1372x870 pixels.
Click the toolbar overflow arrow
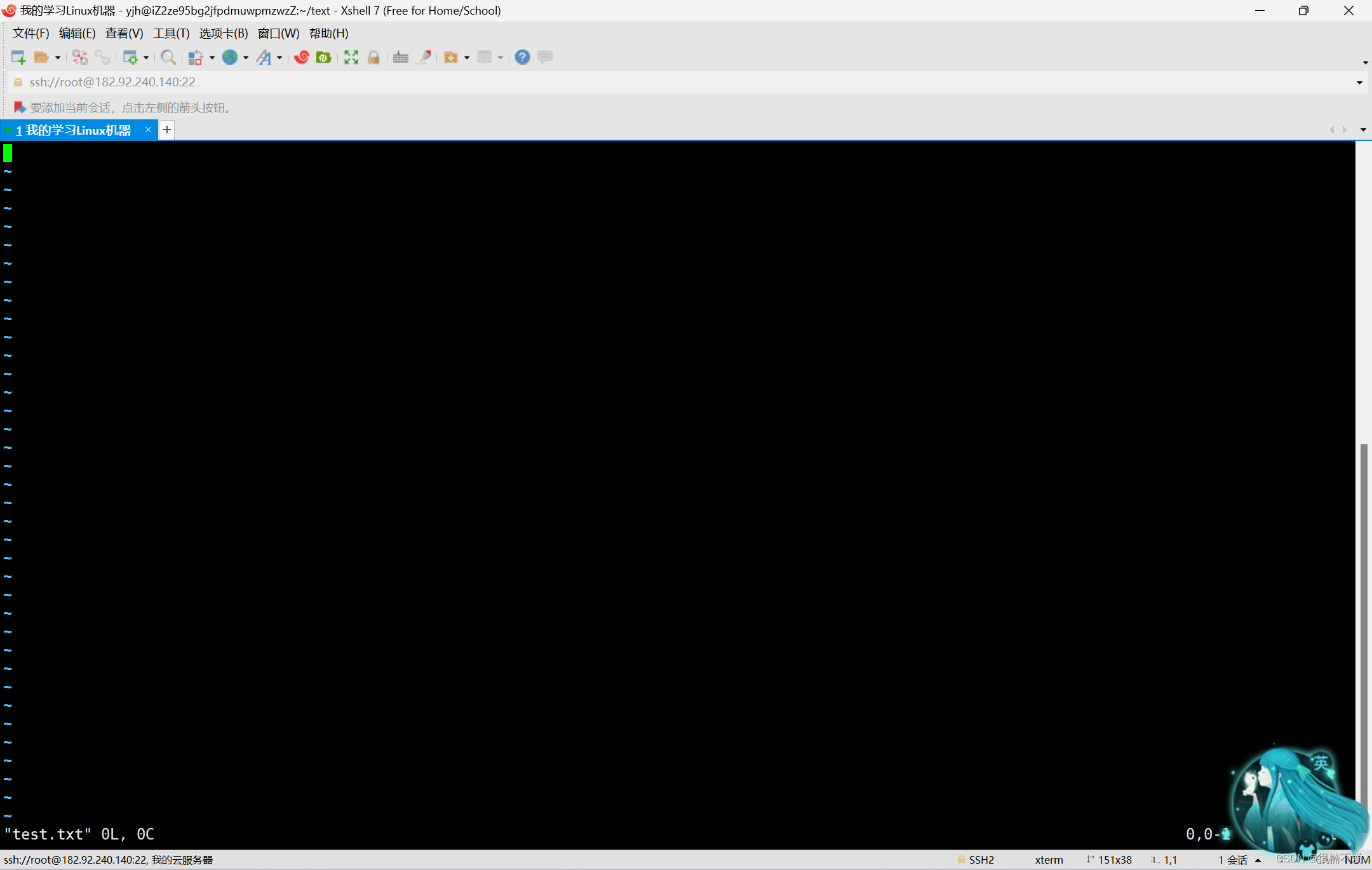click(1366, 62)
